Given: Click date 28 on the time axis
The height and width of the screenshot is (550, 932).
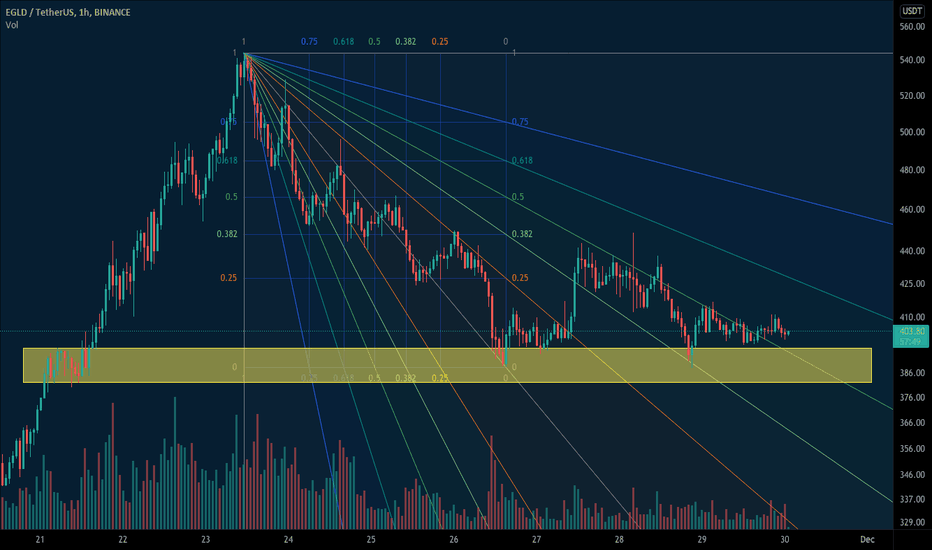Looking at the screenshot, I should click(619, 540).
